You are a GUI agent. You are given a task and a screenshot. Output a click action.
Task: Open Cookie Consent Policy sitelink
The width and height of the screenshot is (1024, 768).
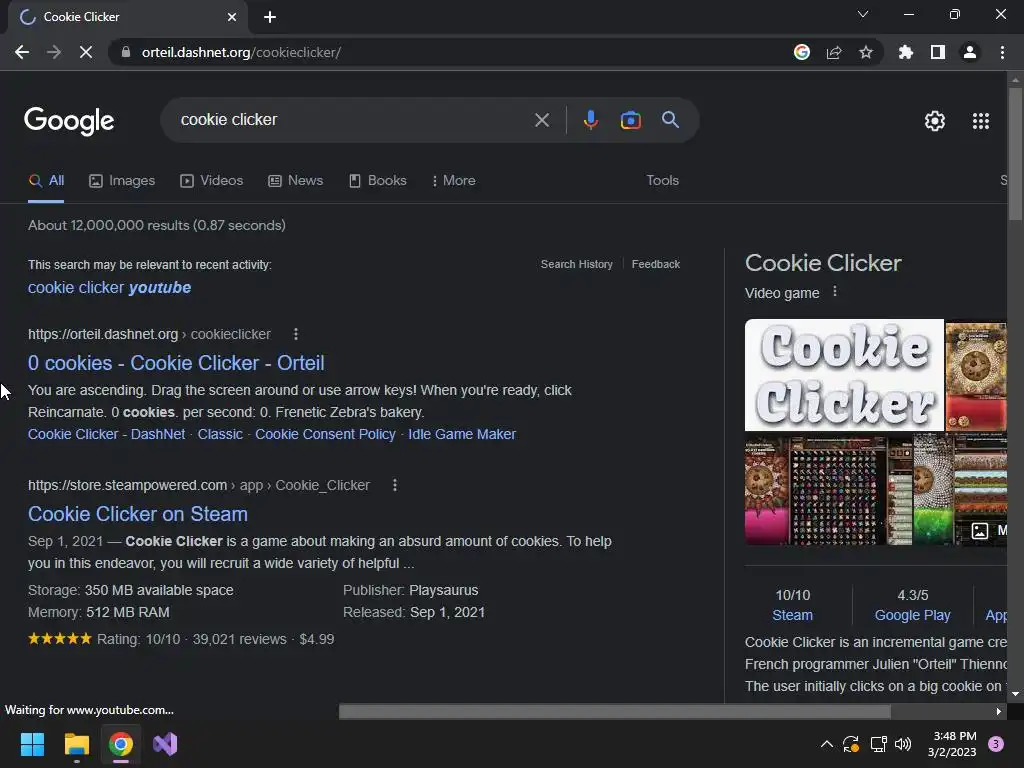[325, 434]
